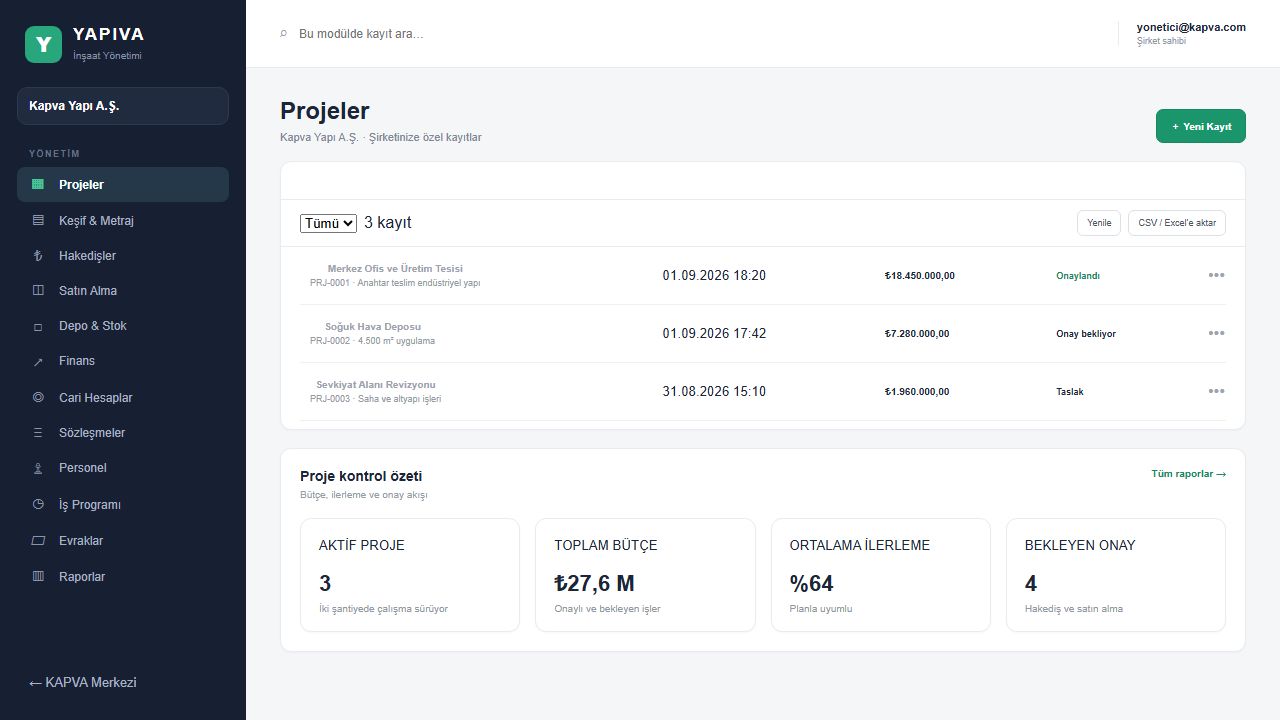Click the Yeni Kayıt button
The image size is (1280, 720).
pos(1201,127)
